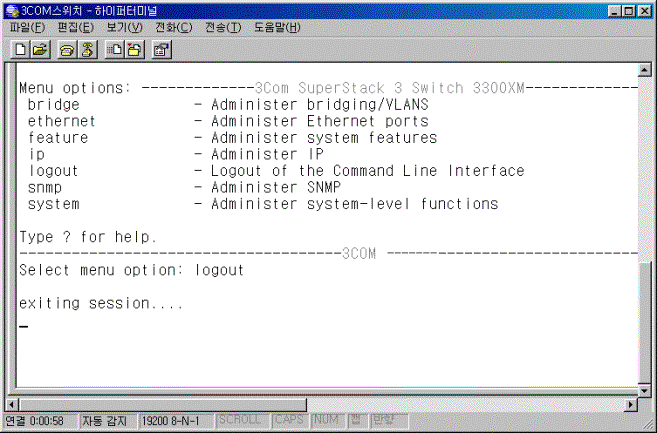Open the 편집(E) menu
Image resolution: width=657 pixels, height=433 pixels.
pos(75,28)
